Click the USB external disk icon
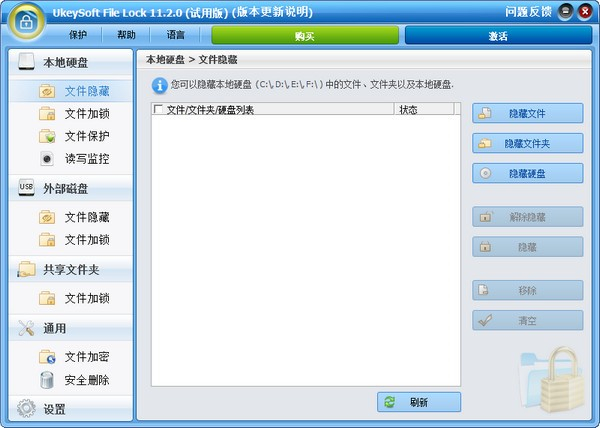The image size is (600, 428). click(26, 188)
